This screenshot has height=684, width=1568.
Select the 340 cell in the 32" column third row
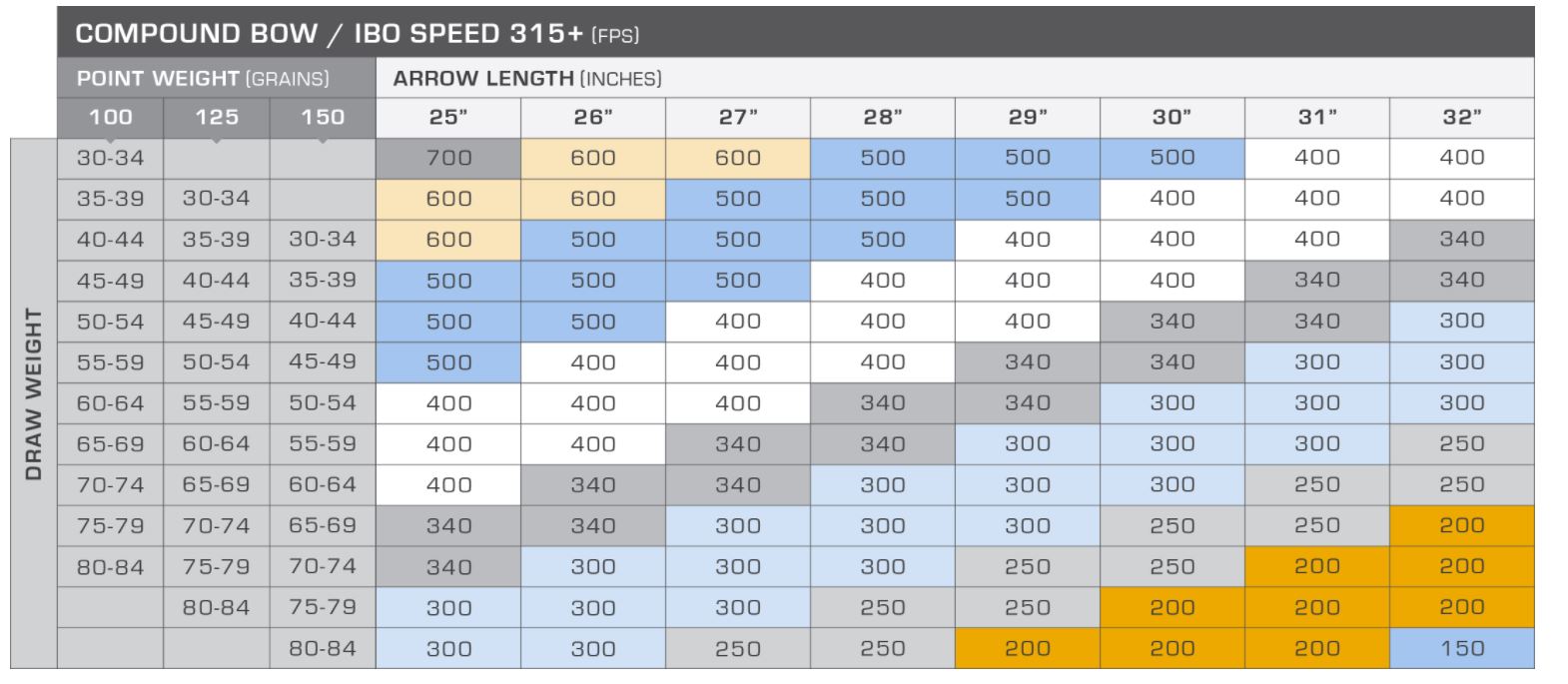1462,240
